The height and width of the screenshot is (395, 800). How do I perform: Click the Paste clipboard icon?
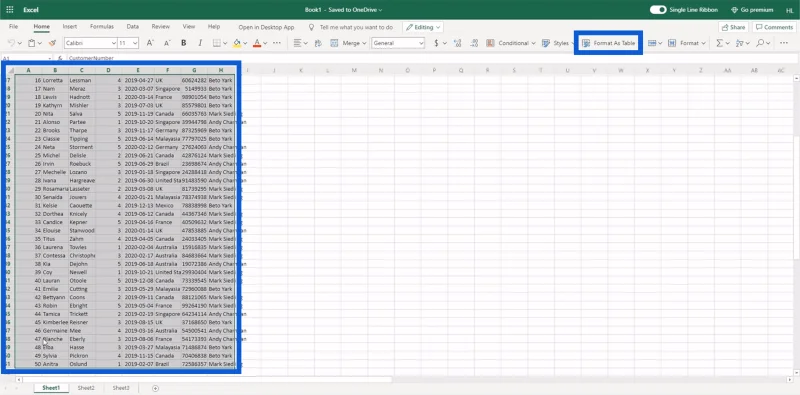coord(32,43)
